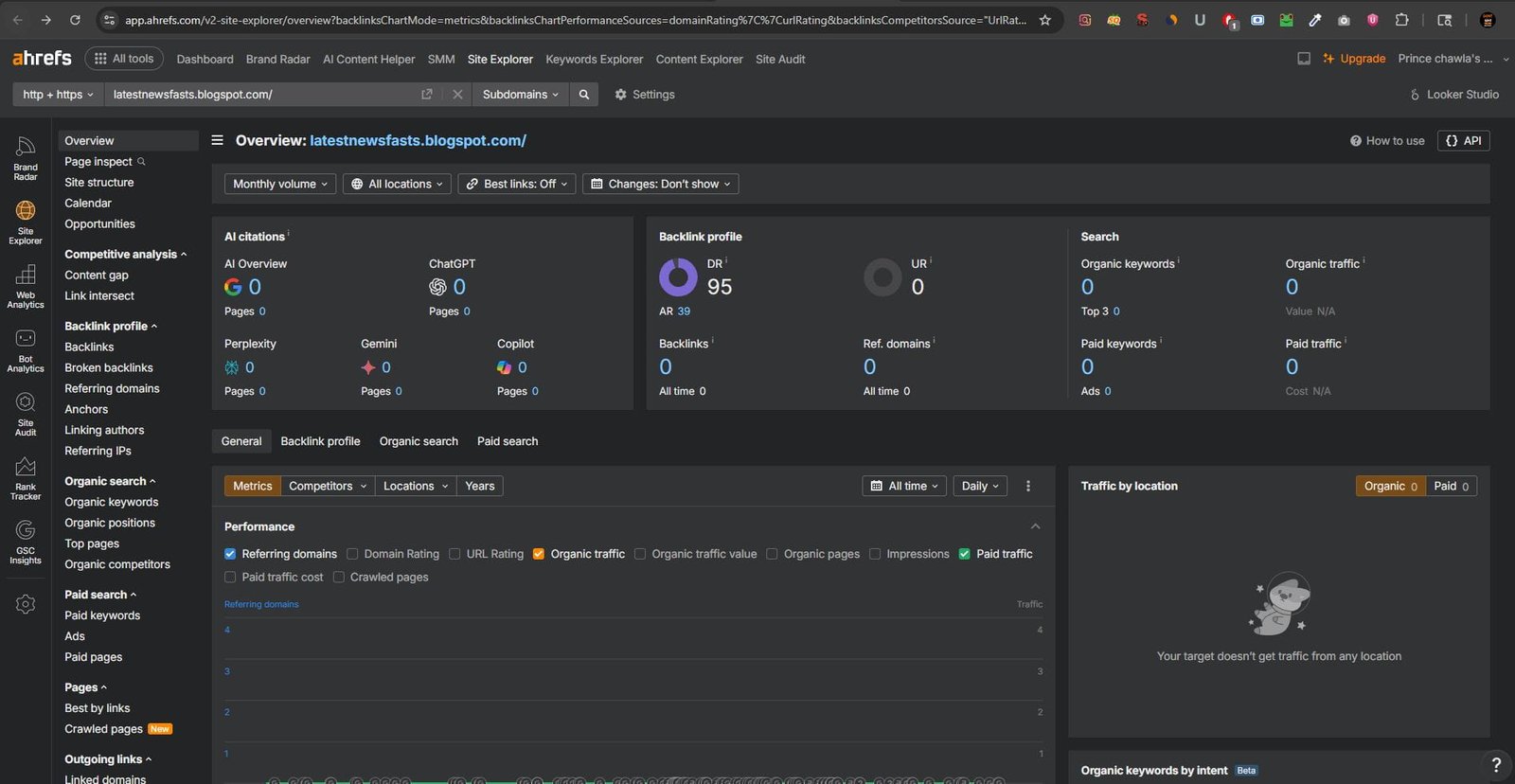The image size is (1515, 784).
Task: Open the Subdomains mode dropdown
Action: coord(521,95)
